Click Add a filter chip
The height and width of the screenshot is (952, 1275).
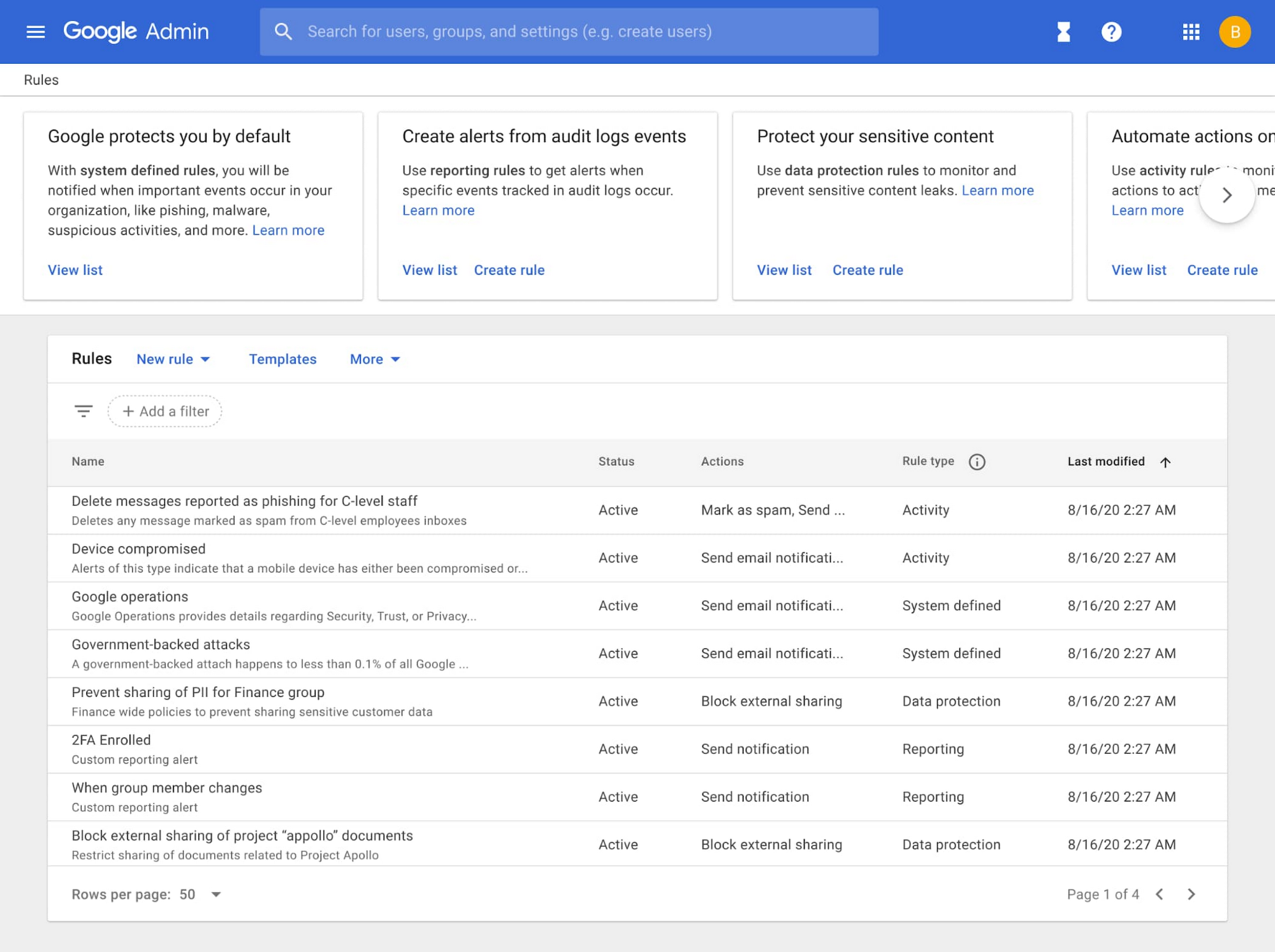click(x=165, y=411)
